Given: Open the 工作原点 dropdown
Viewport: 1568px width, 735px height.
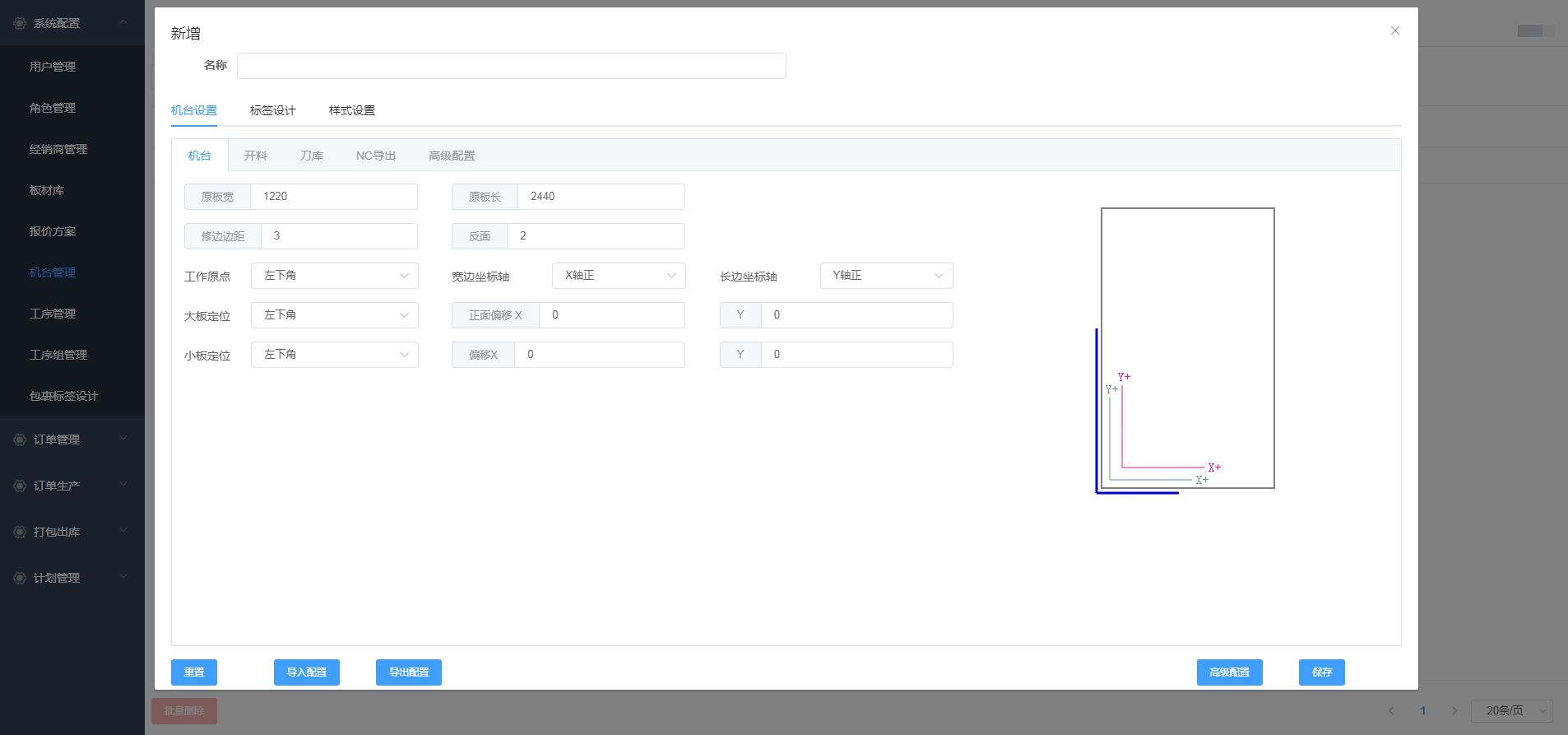Looking at the screenshot, I should [334, 276].
